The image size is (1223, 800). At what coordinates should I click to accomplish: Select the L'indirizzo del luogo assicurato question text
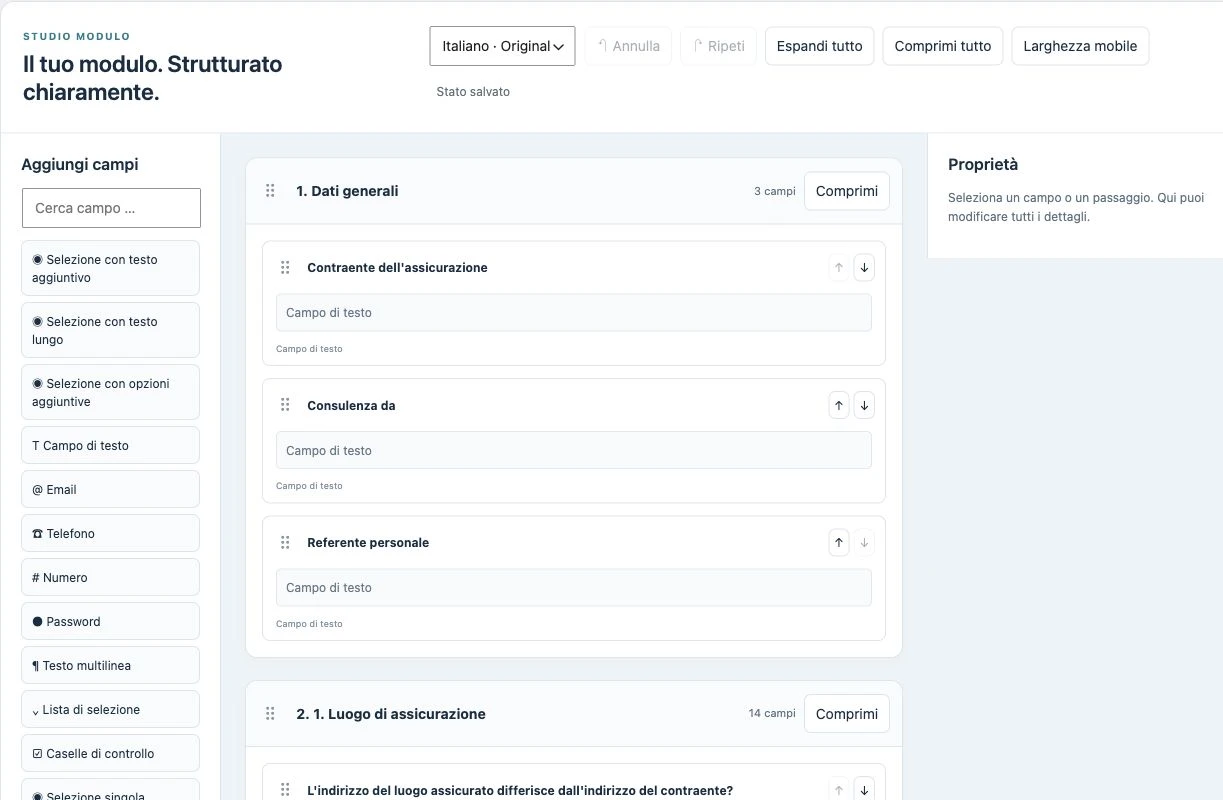(x=520, y=791)
